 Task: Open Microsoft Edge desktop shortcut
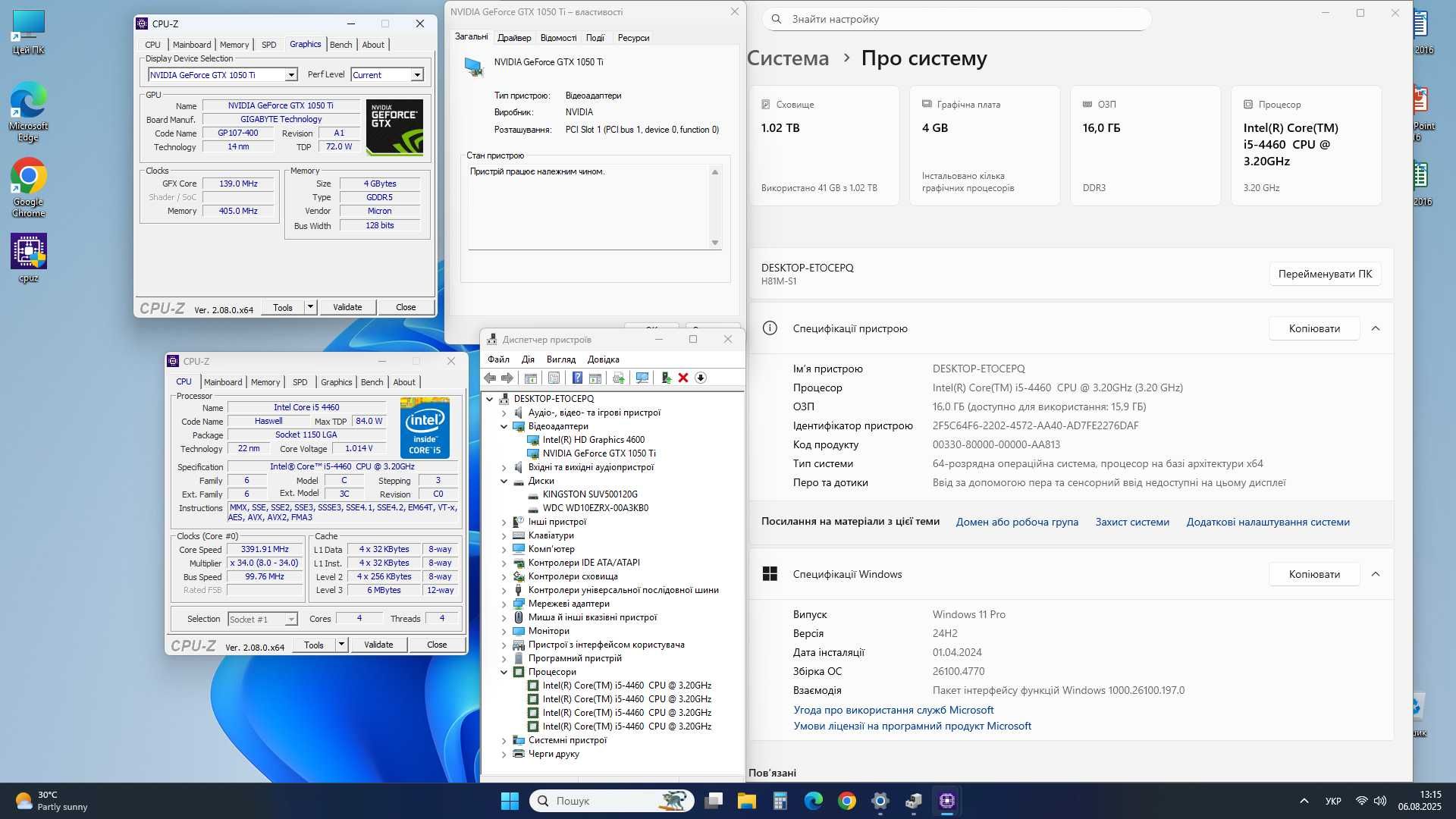click(29, 111)
